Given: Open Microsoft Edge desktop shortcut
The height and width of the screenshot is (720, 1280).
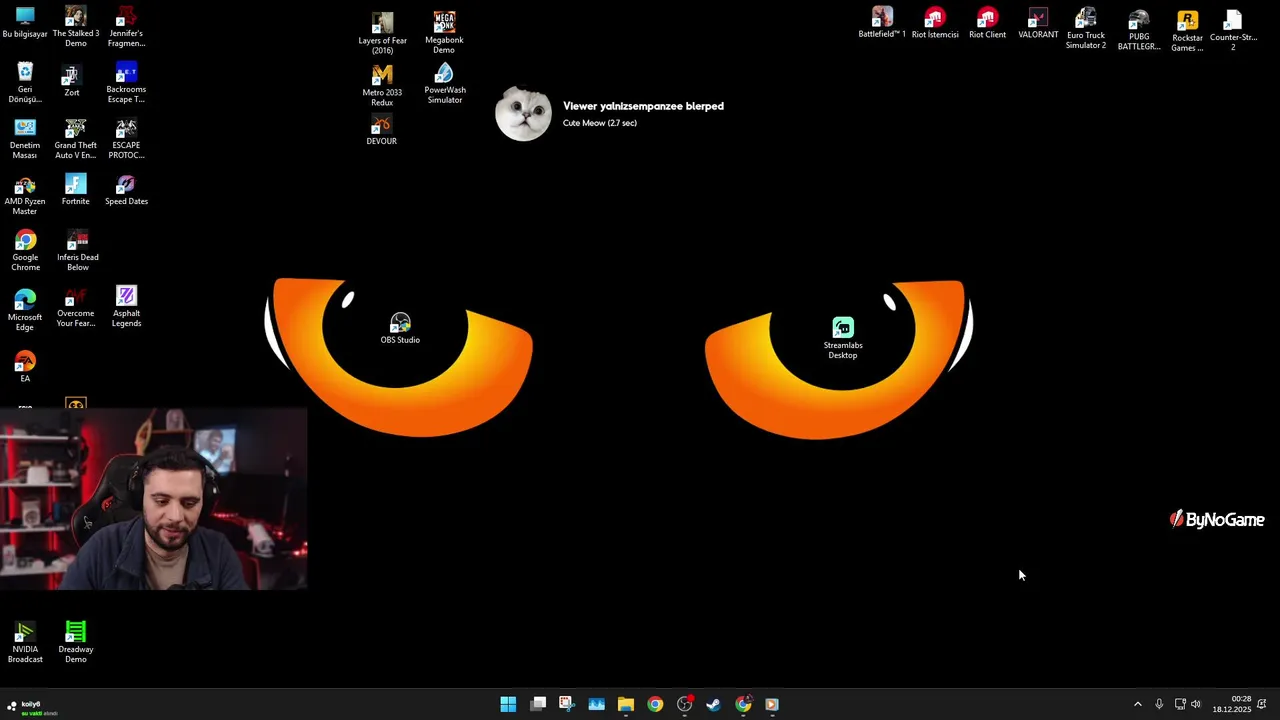Looking at the screenshot, I should click(25, 310).
